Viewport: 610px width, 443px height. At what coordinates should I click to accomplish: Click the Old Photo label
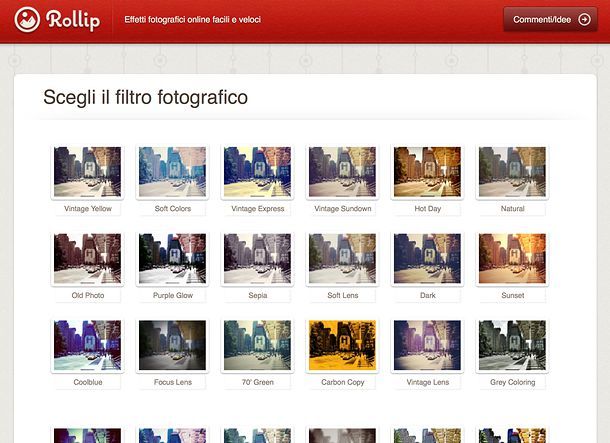88,296
